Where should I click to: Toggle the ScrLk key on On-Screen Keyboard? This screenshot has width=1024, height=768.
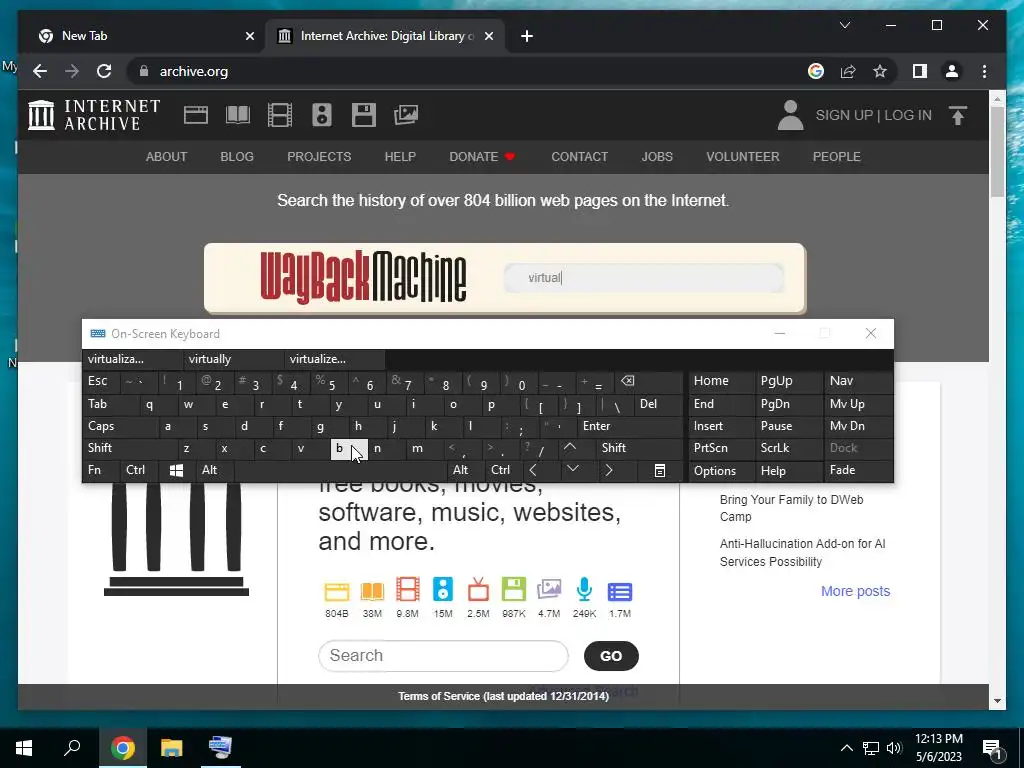788,448
